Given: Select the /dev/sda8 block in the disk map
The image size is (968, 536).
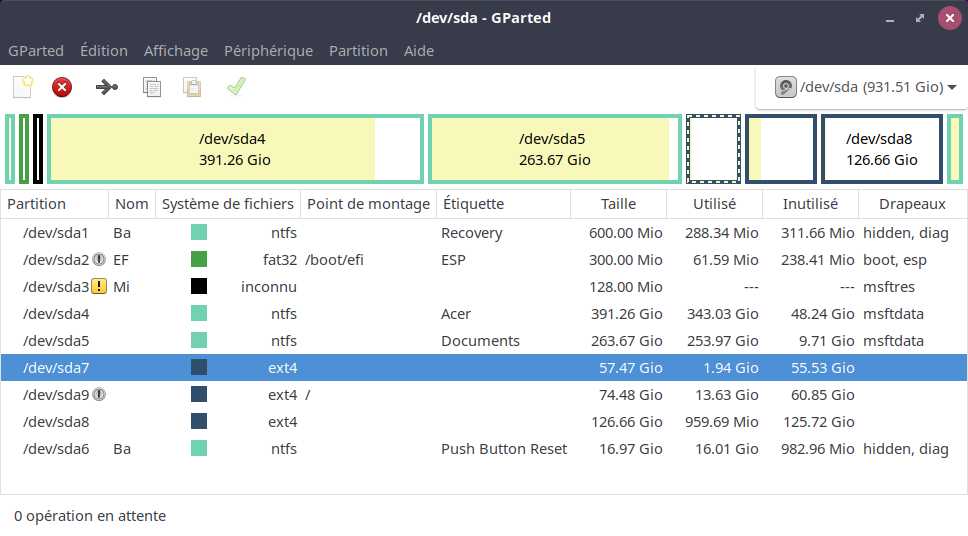Looking at the screenshot, I should coord(881,150).
